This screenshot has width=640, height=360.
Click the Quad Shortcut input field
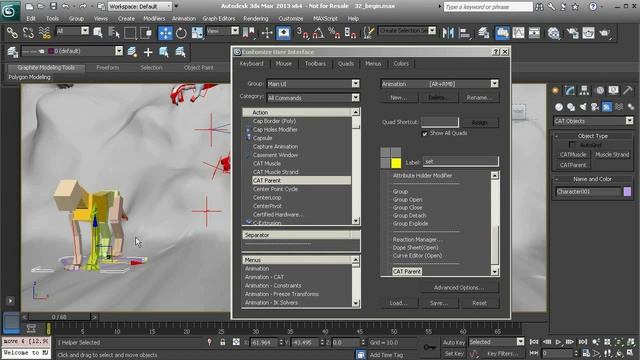click(x=440, y=122)
